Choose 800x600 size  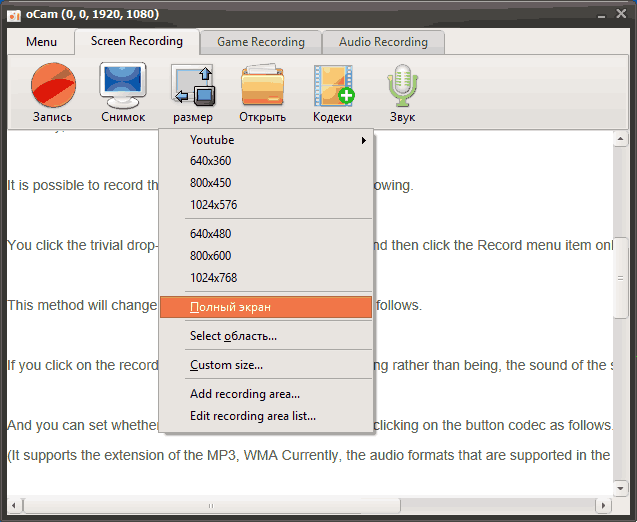pos(266,256)
